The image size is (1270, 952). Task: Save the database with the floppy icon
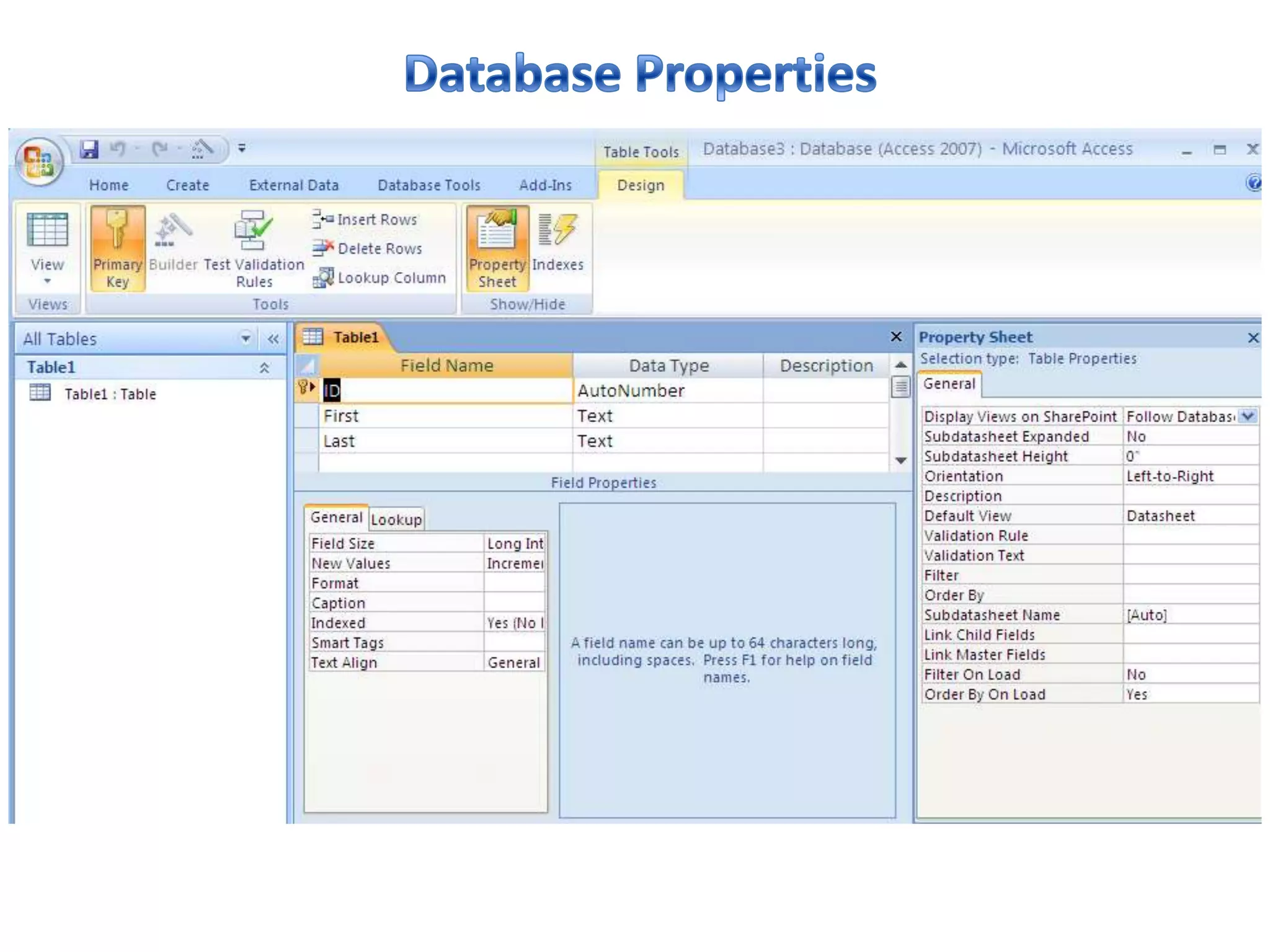[x=89, y=149]
